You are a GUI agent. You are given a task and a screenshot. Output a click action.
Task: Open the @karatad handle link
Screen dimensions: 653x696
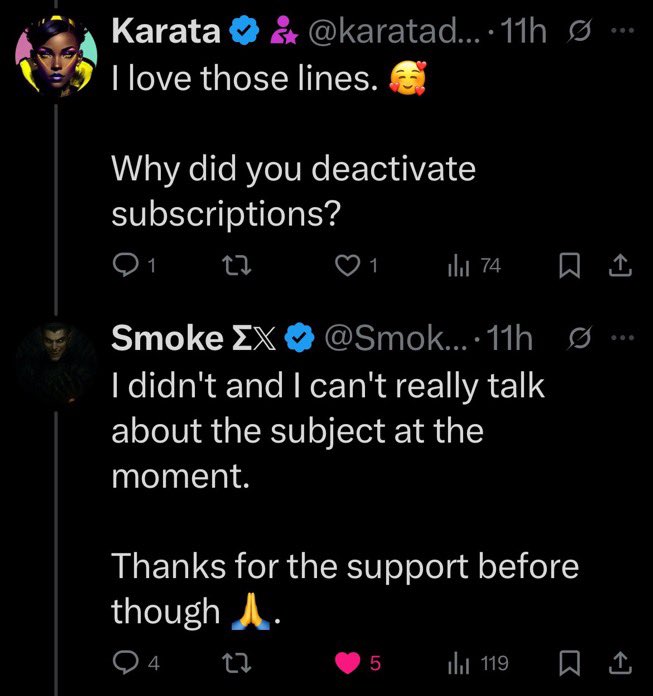tap(397, 31)
